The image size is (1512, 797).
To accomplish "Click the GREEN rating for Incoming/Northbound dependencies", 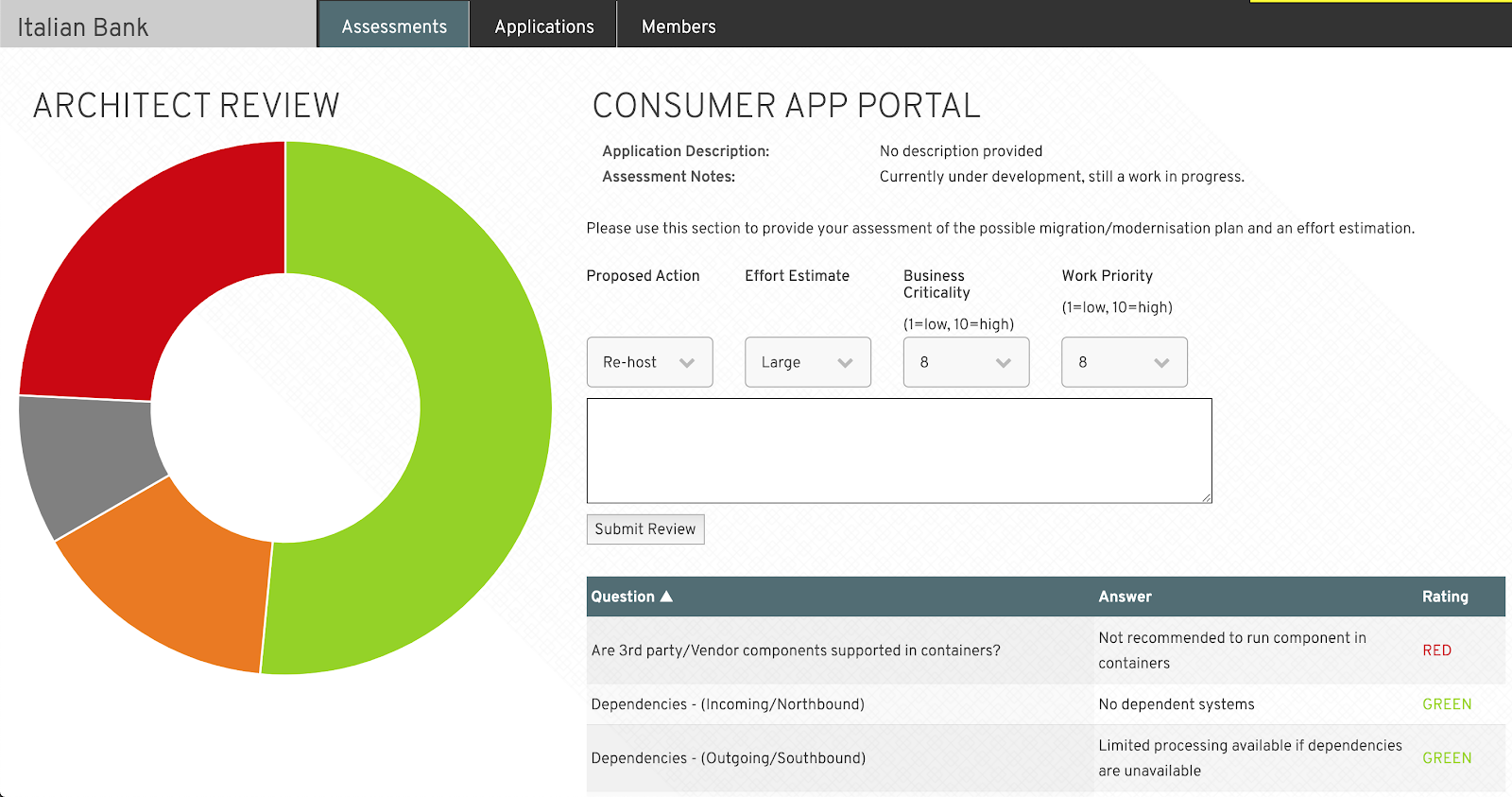I will coord(1447,704).
